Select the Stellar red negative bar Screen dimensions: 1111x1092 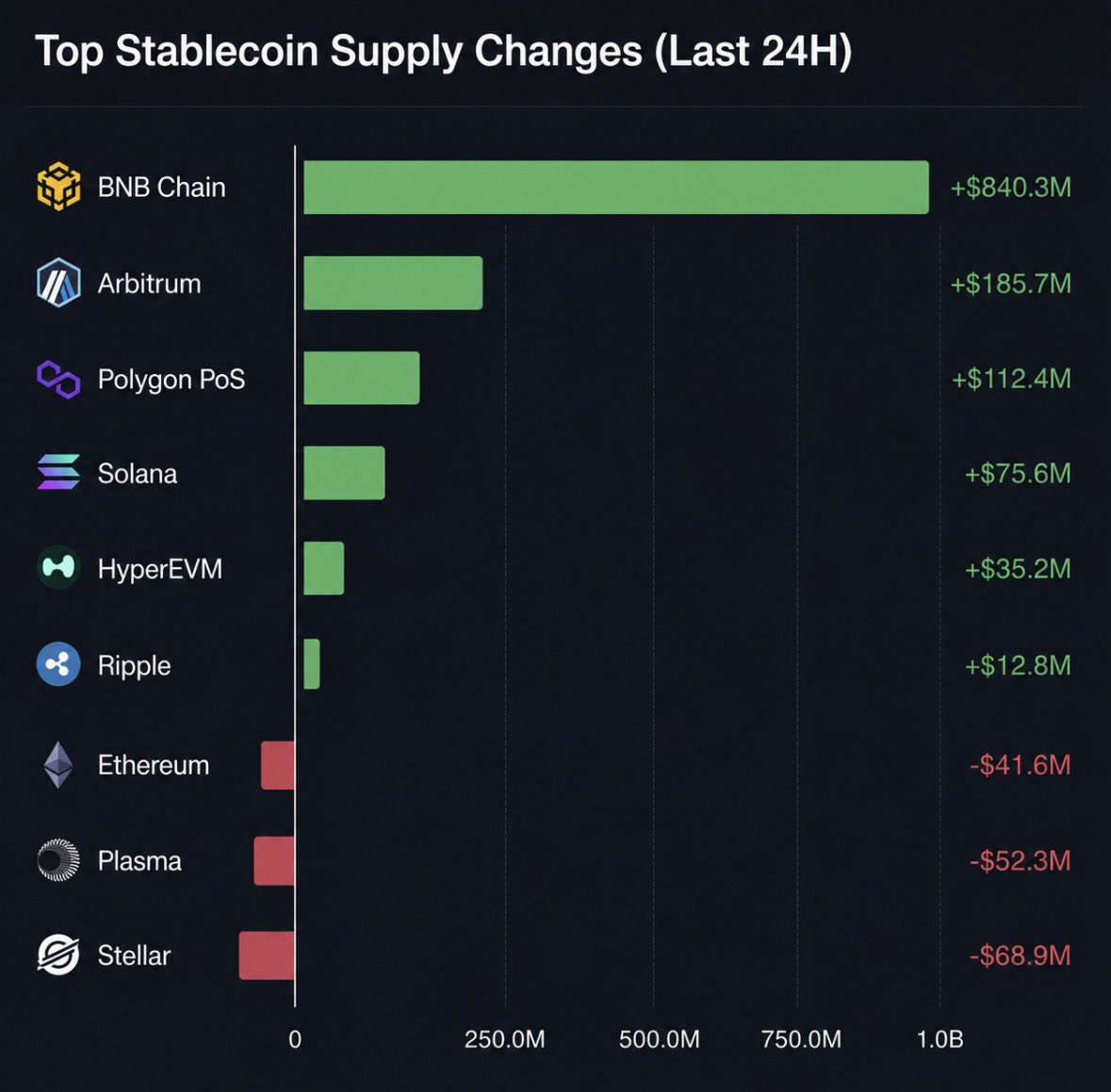[x=267, y=955]
